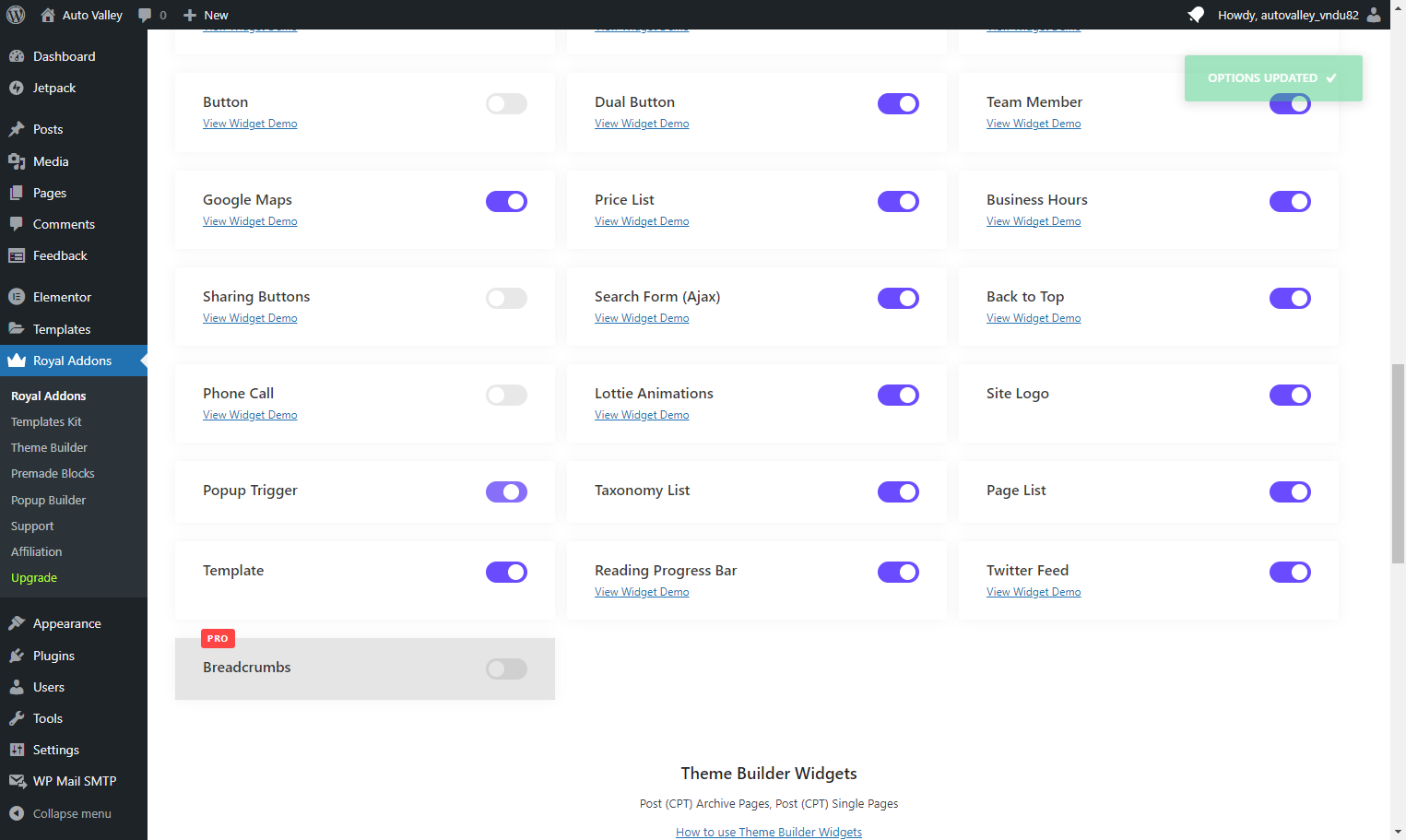
Task: Click the WP Mail SMTP envelope icon
Action: 17,781
